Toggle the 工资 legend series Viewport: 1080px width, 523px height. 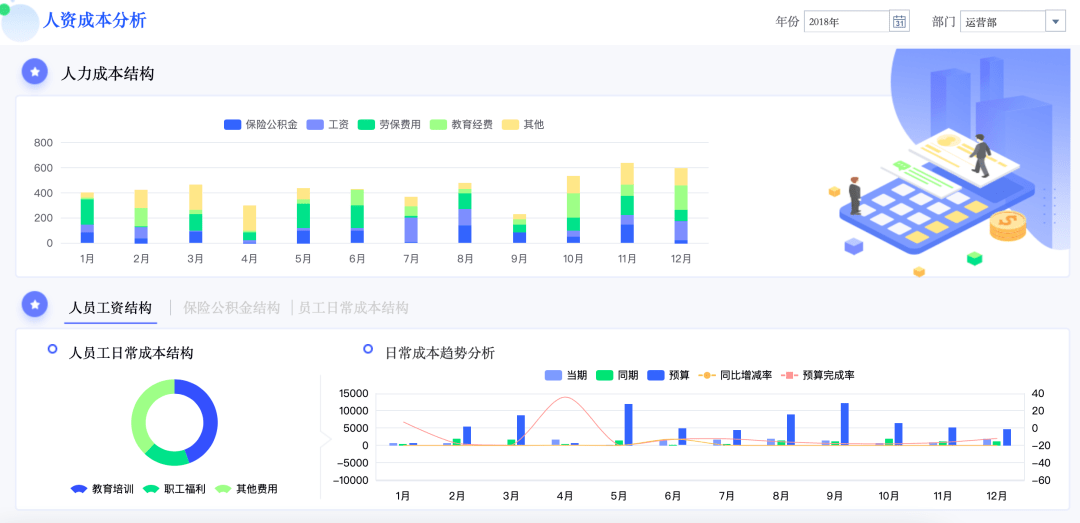[327, 125]
